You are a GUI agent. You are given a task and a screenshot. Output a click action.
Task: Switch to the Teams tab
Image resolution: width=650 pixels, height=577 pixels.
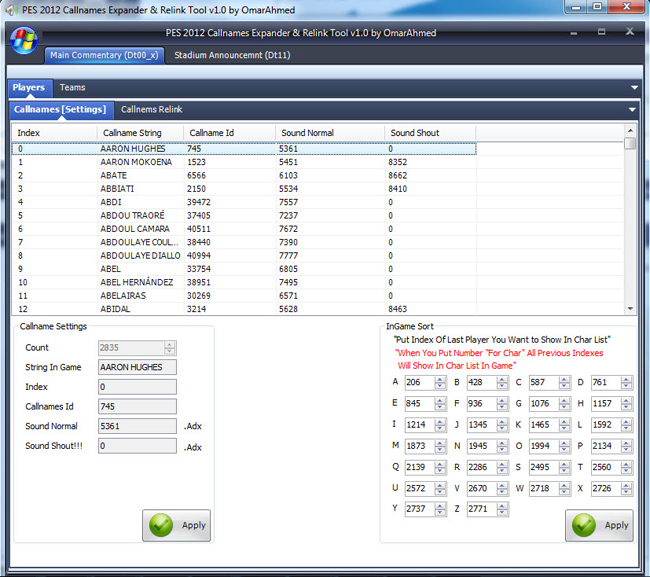point(73,87)
